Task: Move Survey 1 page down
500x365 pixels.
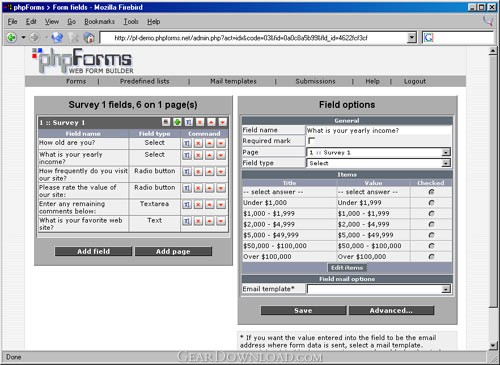Action: point(223,122)
